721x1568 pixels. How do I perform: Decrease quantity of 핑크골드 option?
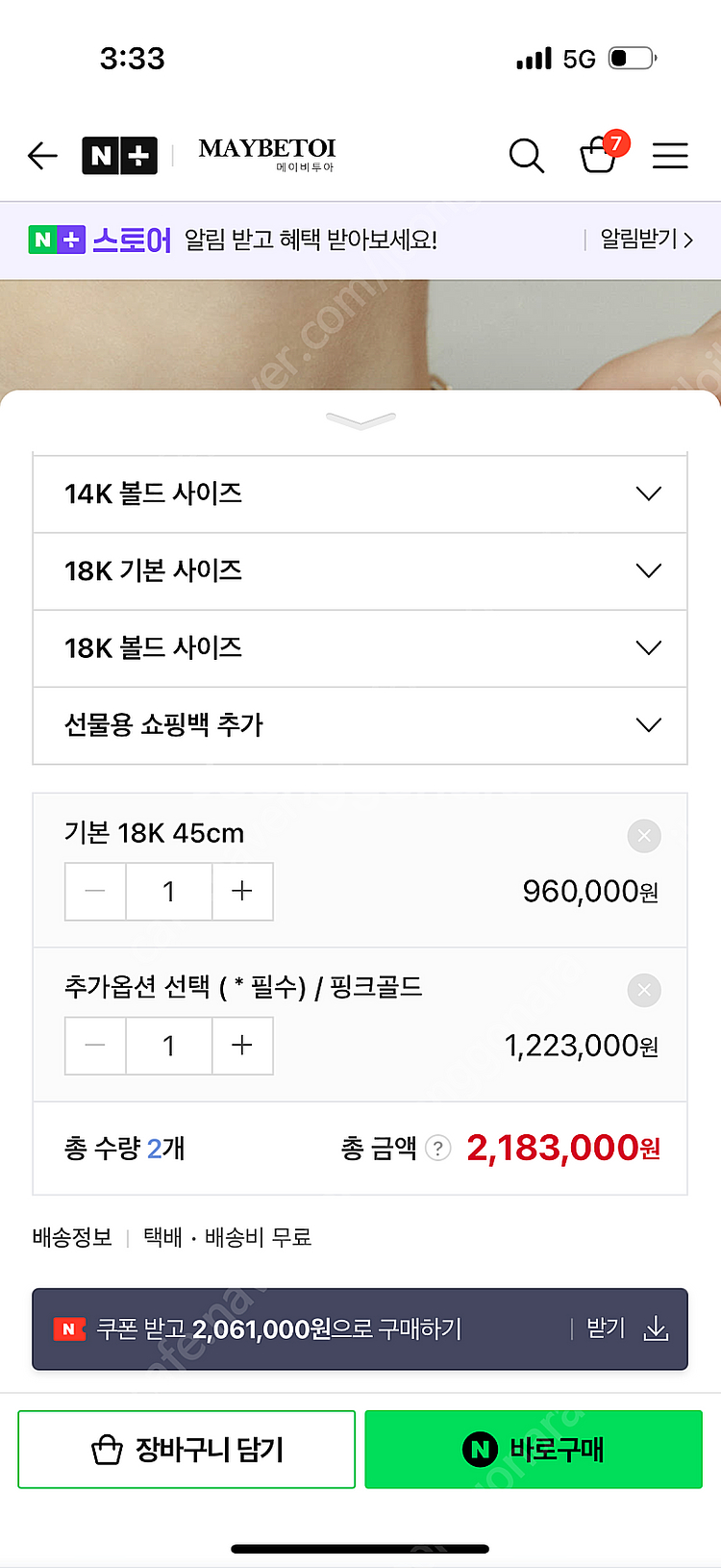[95, 1046]
